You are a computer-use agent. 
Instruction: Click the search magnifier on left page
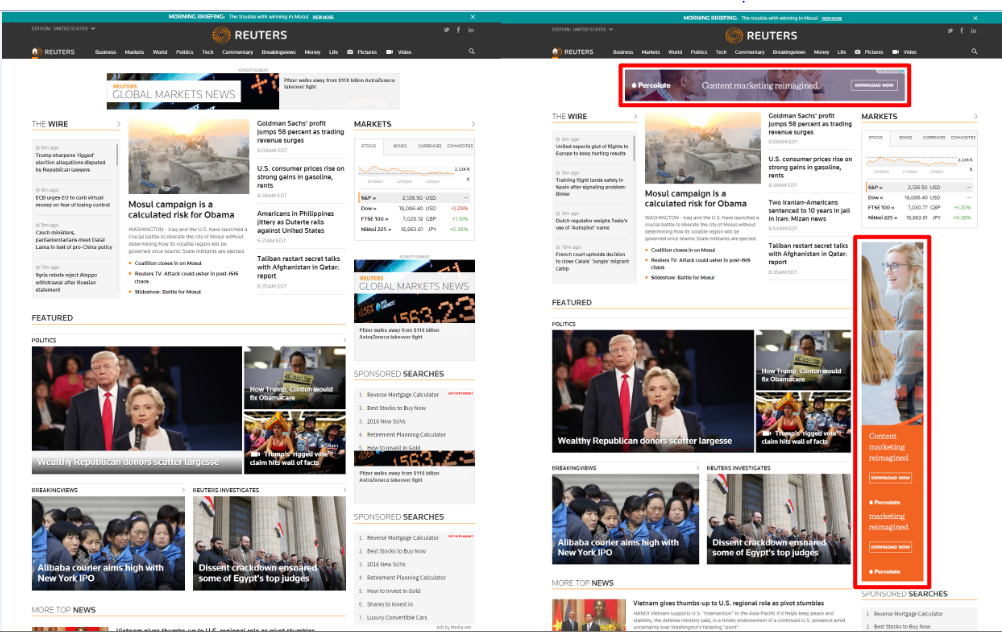click(472, 51)
